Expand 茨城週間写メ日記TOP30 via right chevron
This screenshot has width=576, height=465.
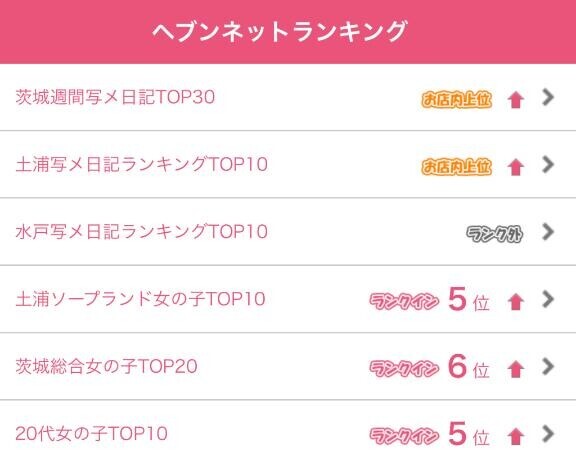coord(548,97)
